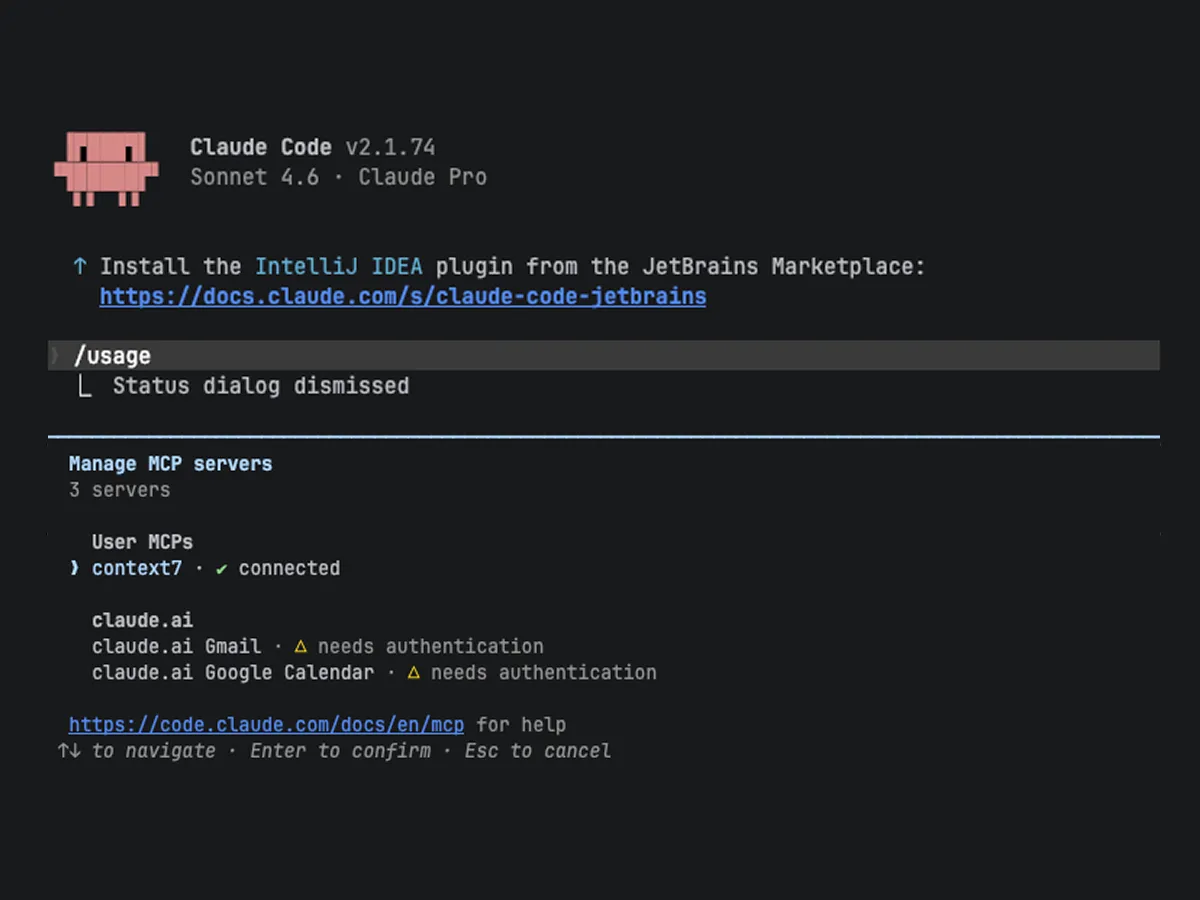Click the User MCPs group heading
1200x900 pixels.
(x=142, y=542)
